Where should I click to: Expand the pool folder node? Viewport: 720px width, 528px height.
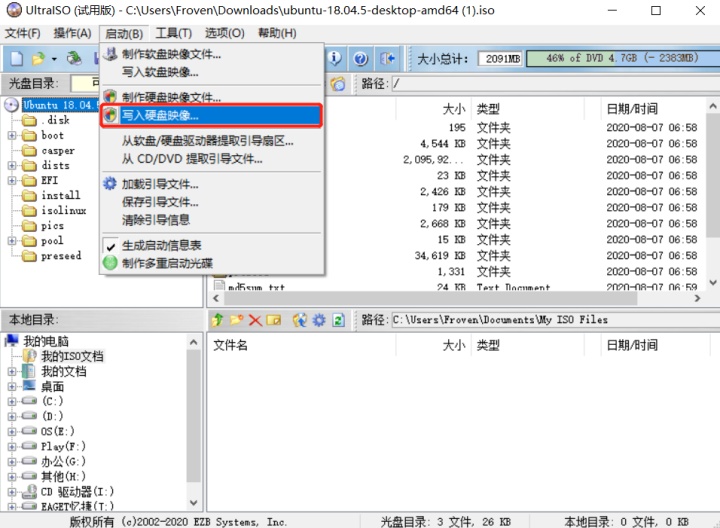(x=12, y=241)
